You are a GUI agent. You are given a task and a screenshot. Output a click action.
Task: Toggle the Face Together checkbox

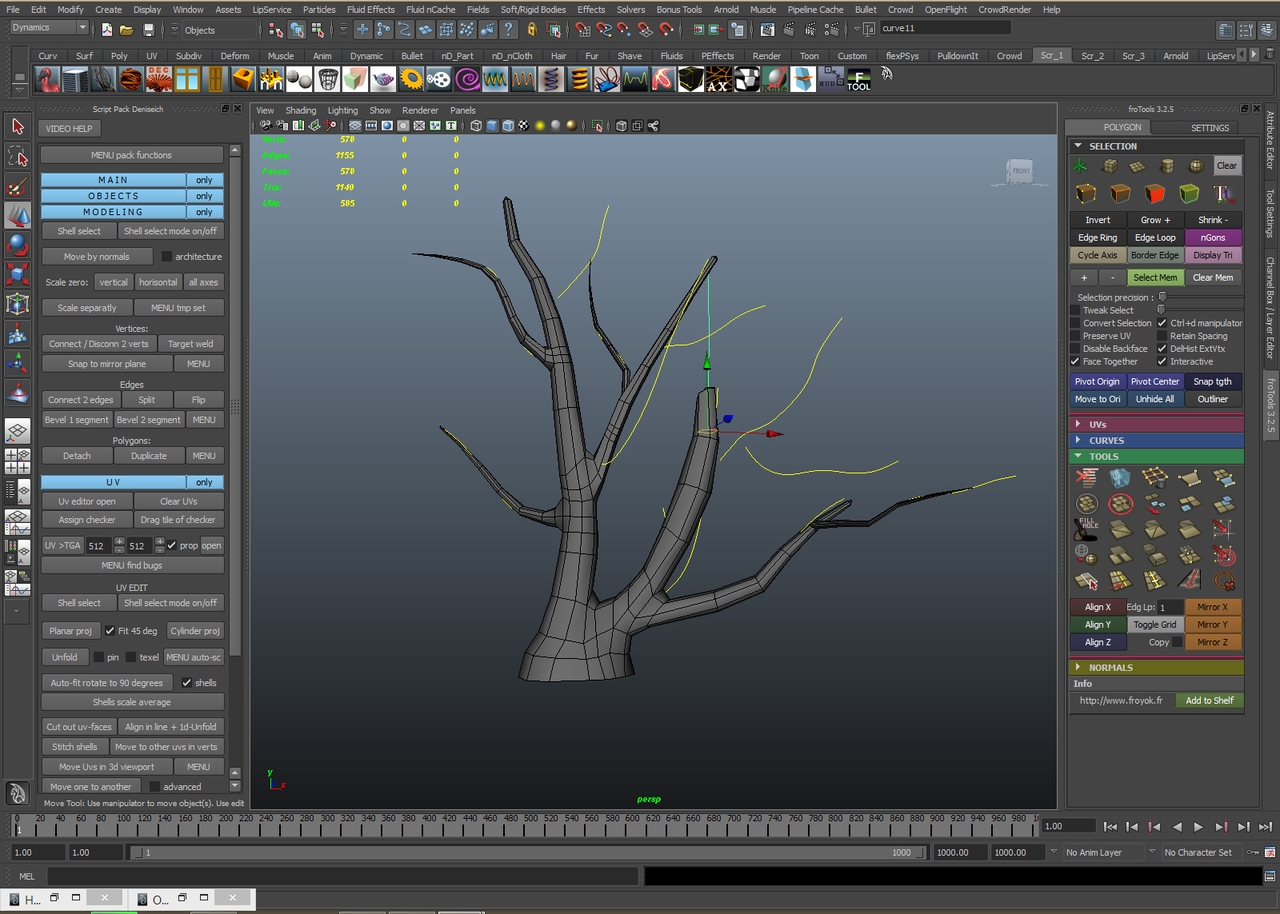coord(1075,362)
